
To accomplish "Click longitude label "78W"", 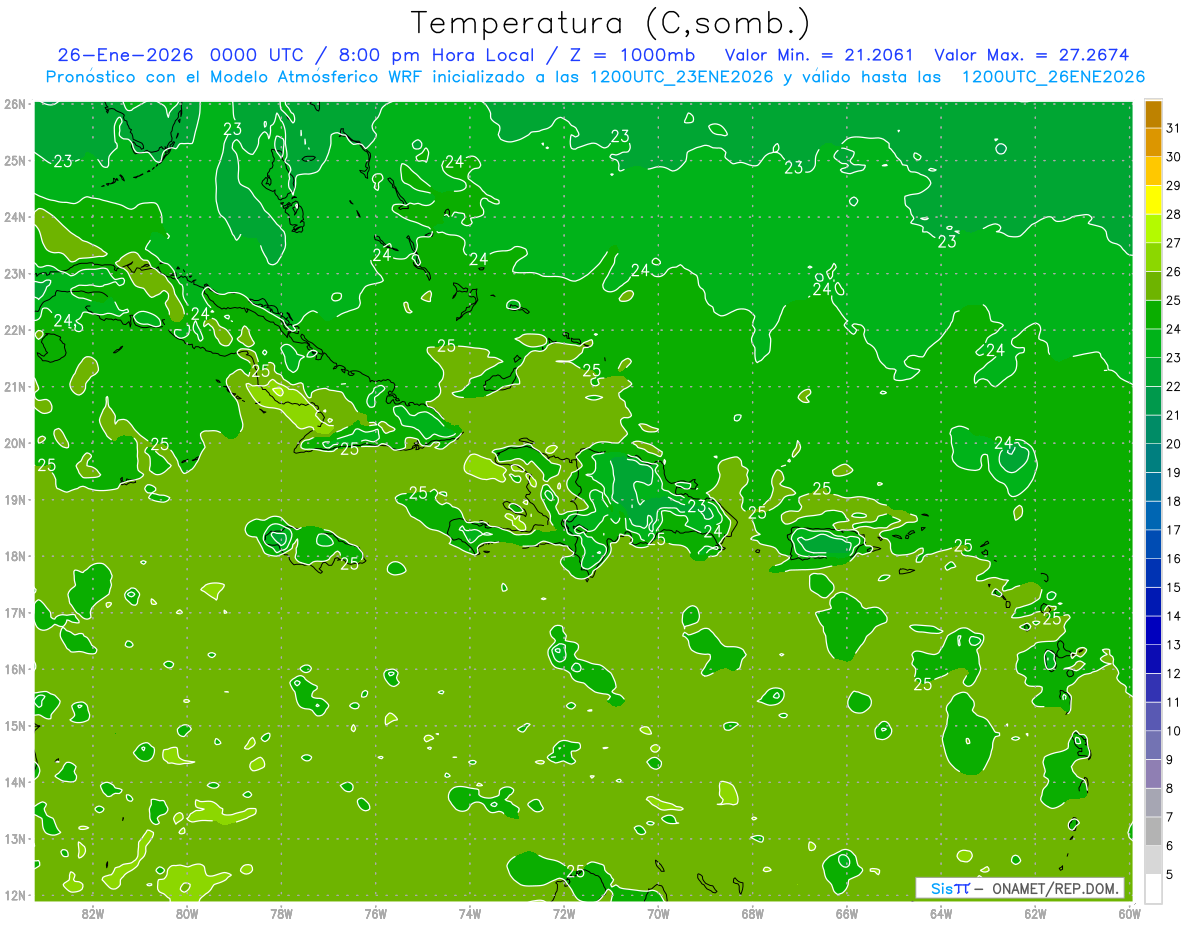I will (x=281, y=913).
